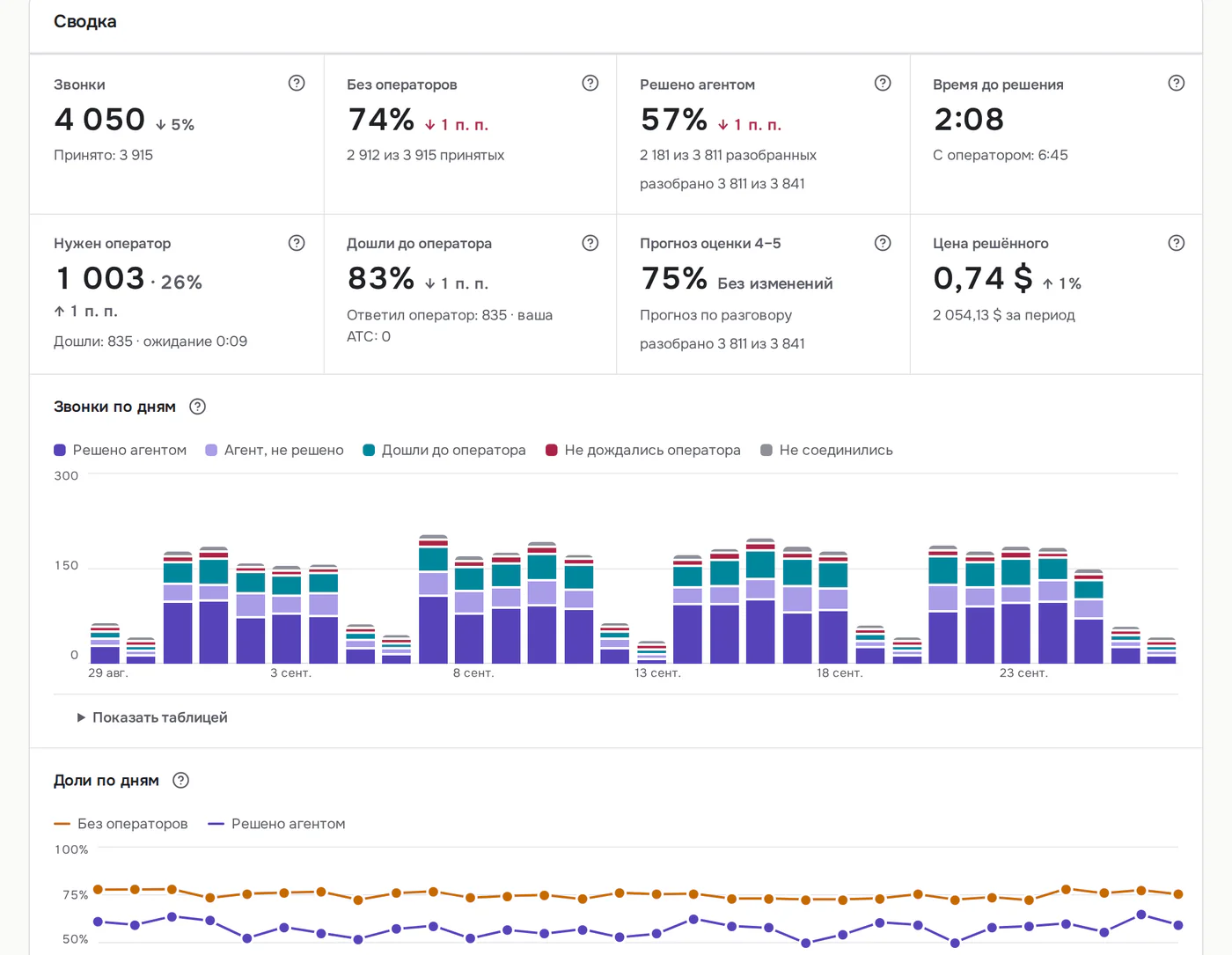This screenshot has height=955, width=1232.
Task: Show help for Прогноз оценки 4–5
Action: [x=883, y=243]
